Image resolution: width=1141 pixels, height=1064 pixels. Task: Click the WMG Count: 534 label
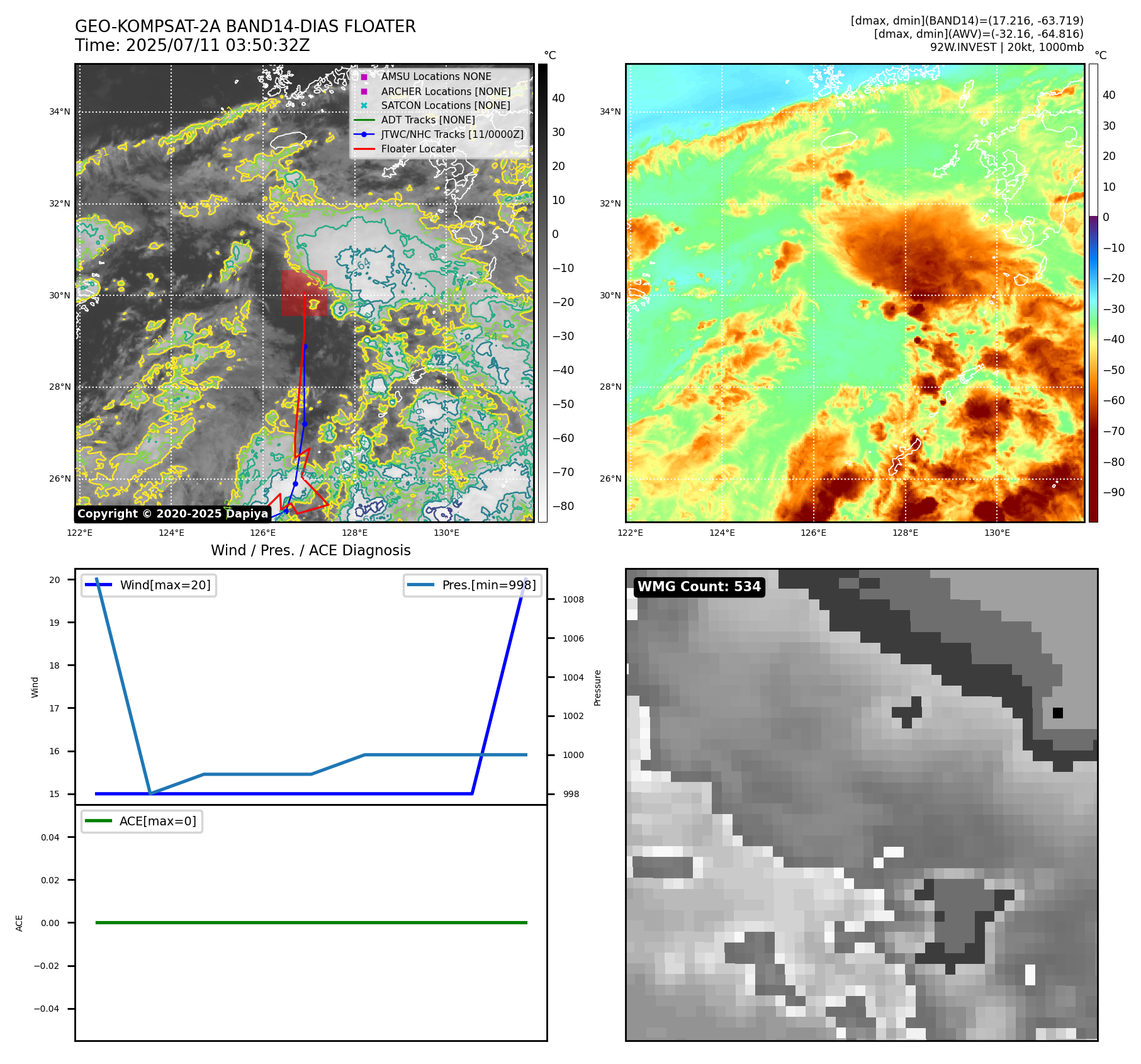point(699,587)
